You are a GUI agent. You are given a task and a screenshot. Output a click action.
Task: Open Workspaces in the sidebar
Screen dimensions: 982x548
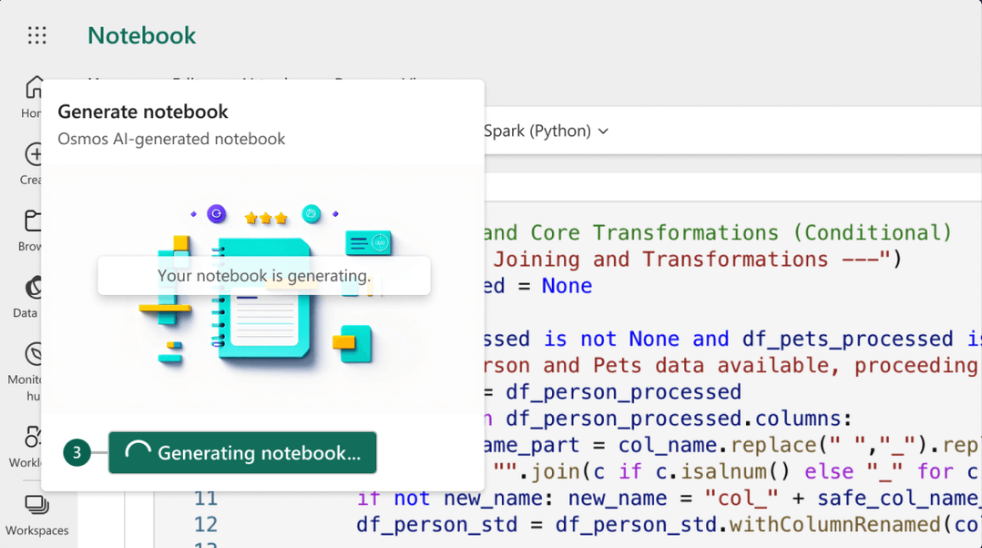37,515
